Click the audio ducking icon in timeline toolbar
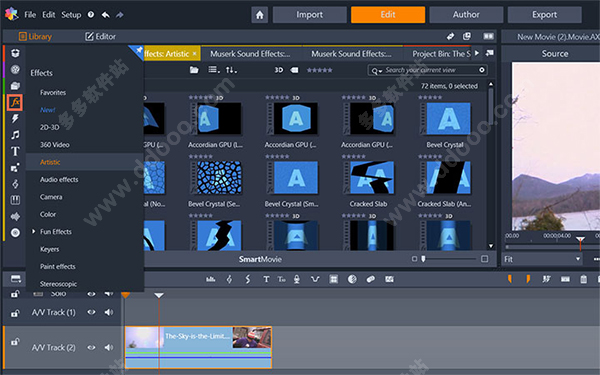 pos(315,279)
